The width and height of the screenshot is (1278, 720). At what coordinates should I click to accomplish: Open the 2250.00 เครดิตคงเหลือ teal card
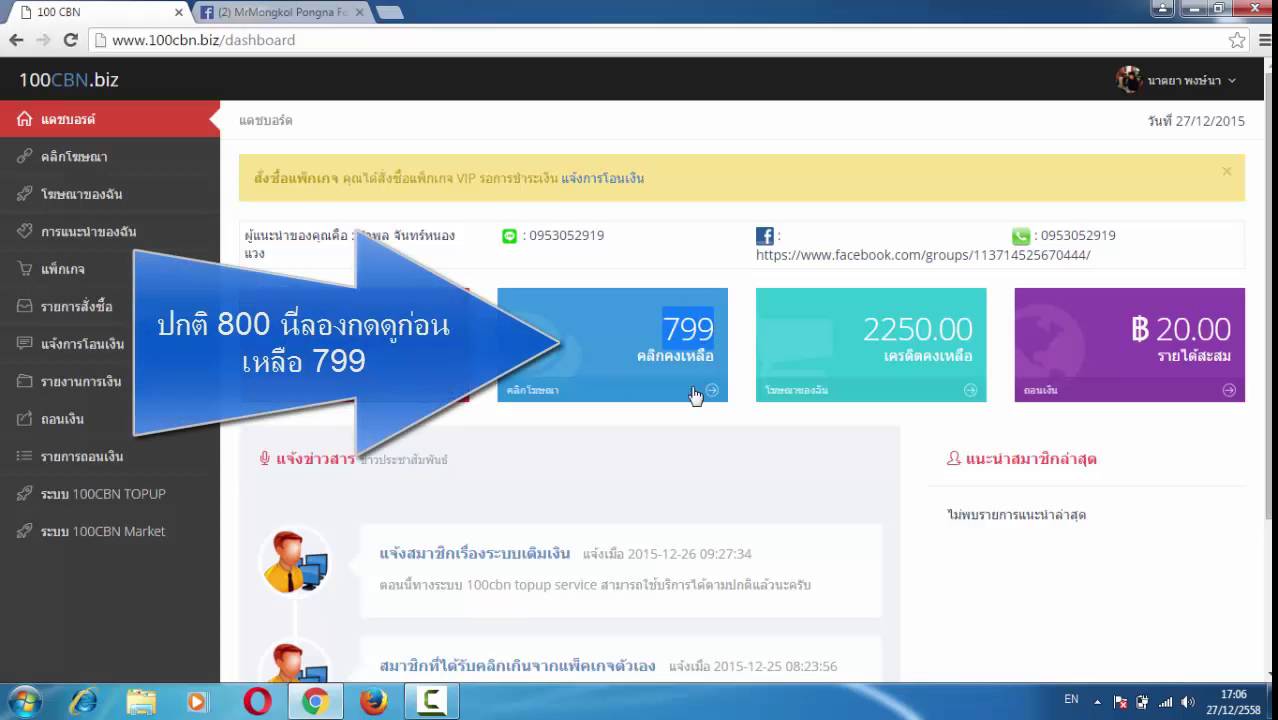[x=871, y=345]
